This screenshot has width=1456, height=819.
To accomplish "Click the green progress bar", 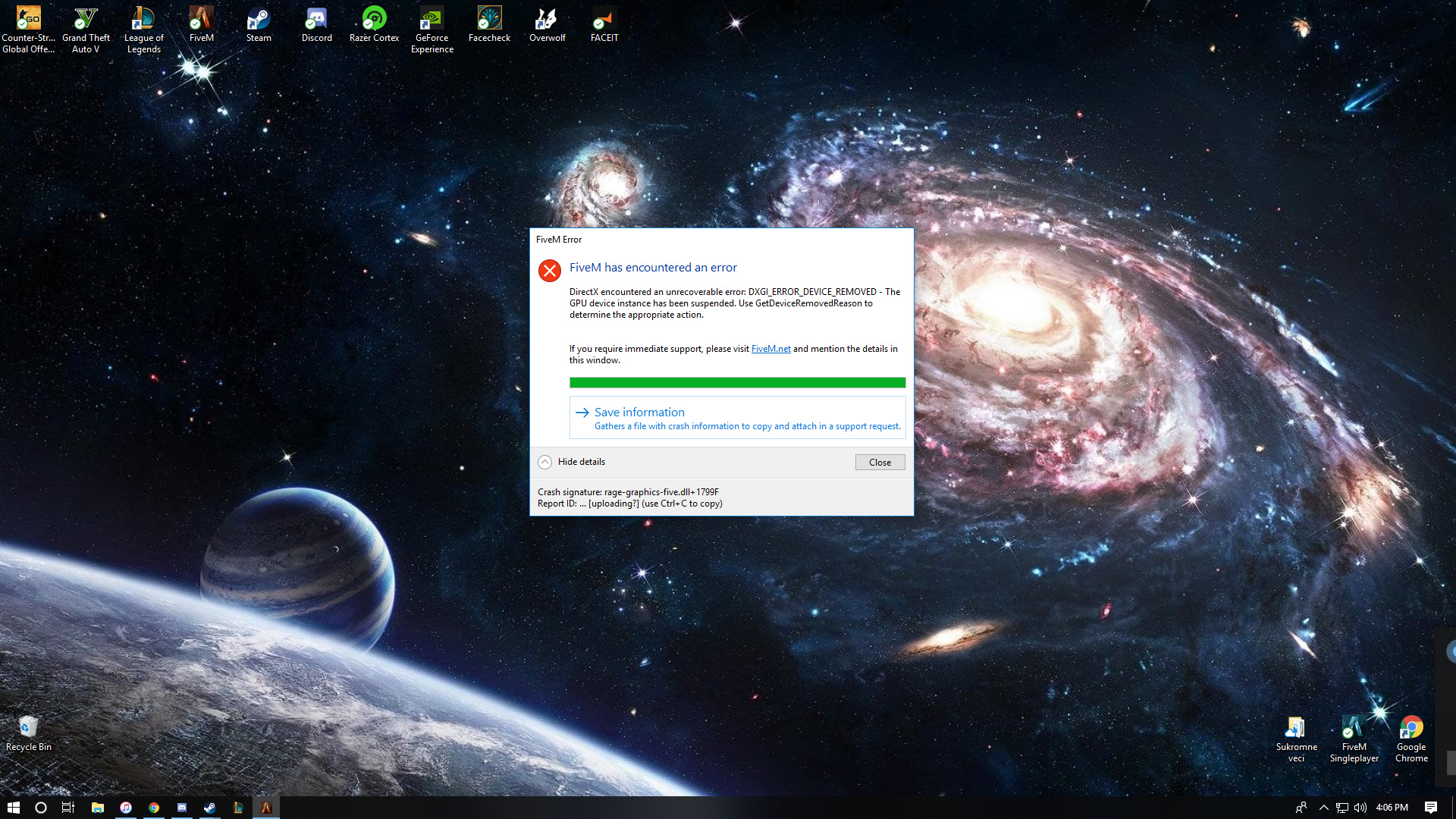I will 737,383.
